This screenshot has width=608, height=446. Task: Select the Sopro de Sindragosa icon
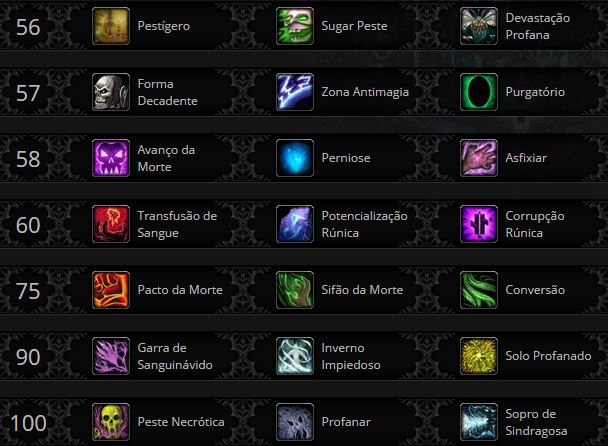click(x=479, y=422)
